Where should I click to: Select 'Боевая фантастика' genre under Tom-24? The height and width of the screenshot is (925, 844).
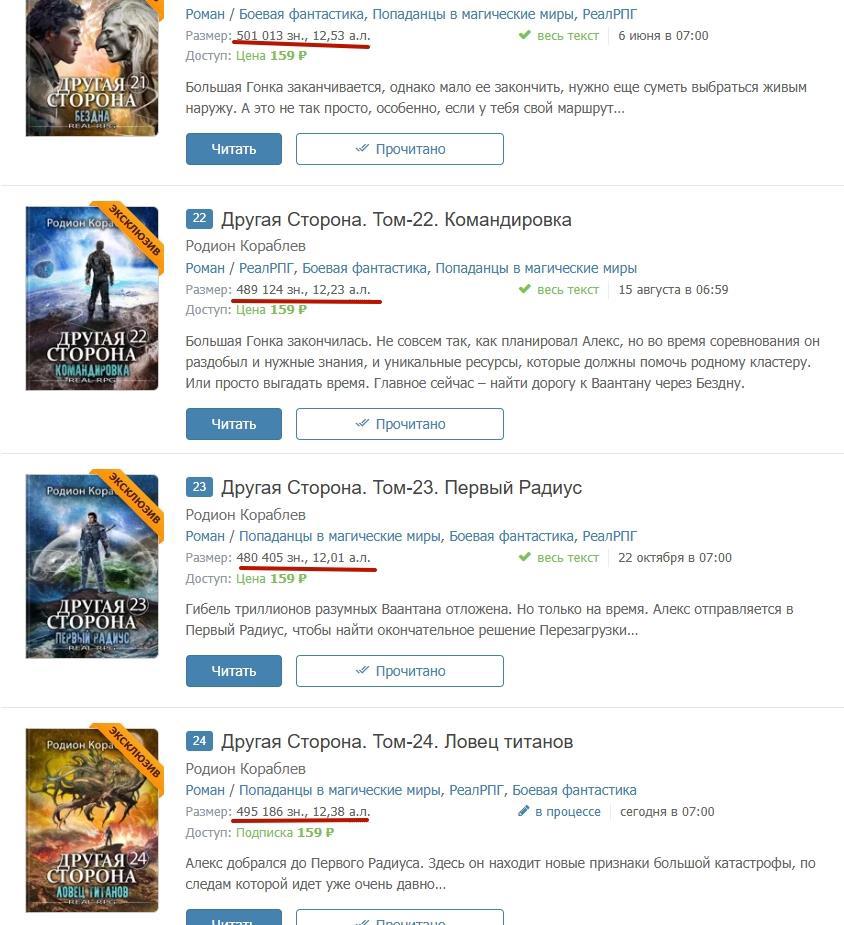(574, 790)
